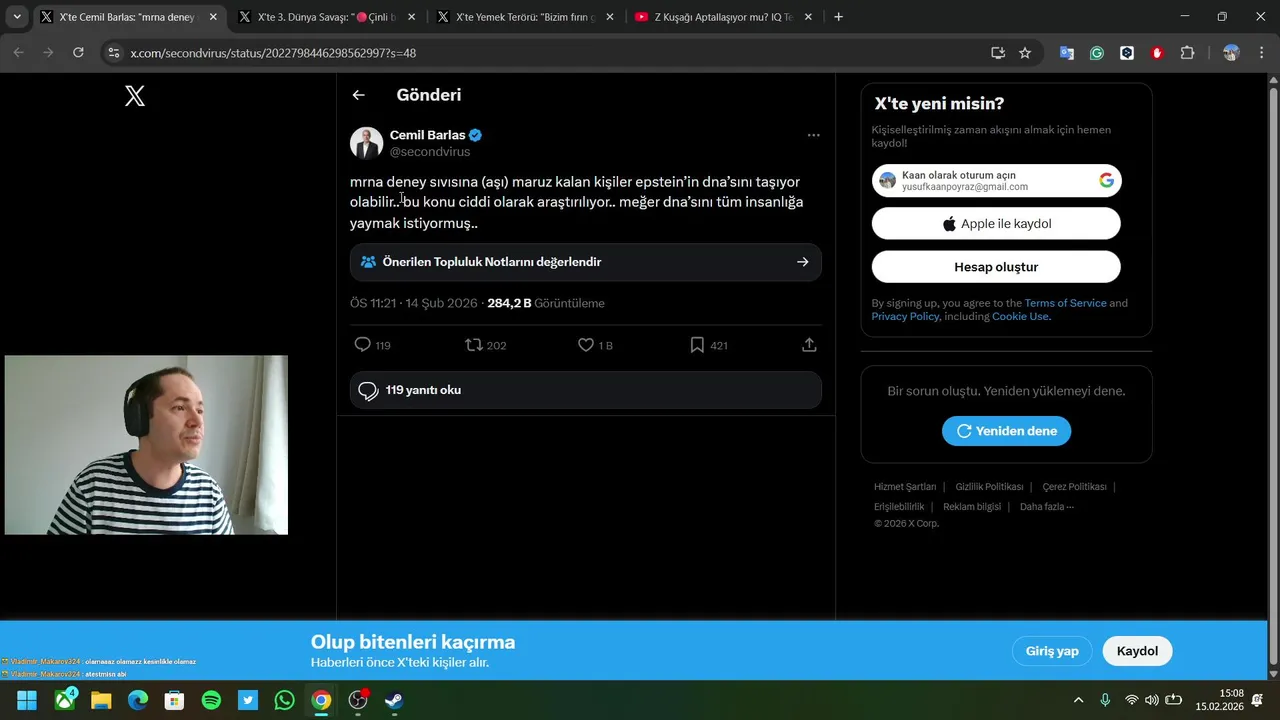
Task: Open Önerilen Topluluk Notlarını değerlendir
Action: click(x=585, y=262)
